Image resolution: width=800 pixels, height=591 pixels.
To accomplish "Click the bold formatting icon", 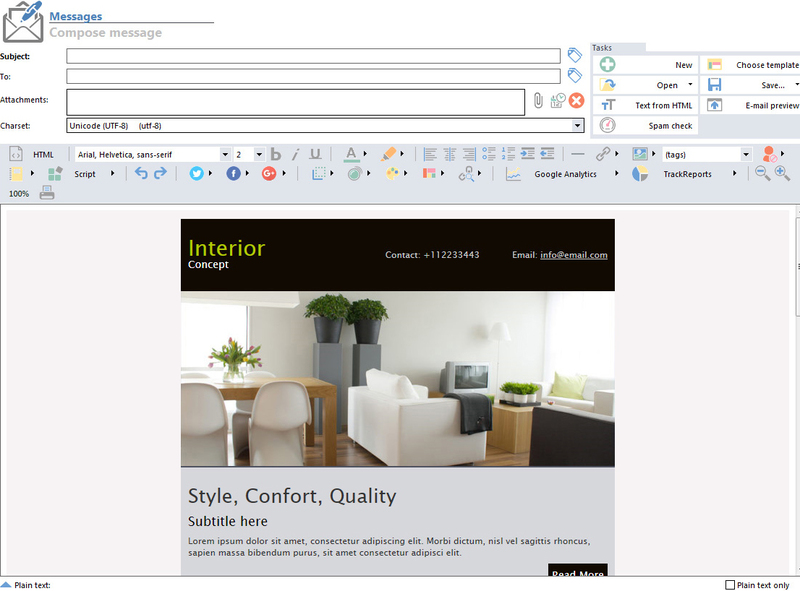I will (x=277, y=154).
